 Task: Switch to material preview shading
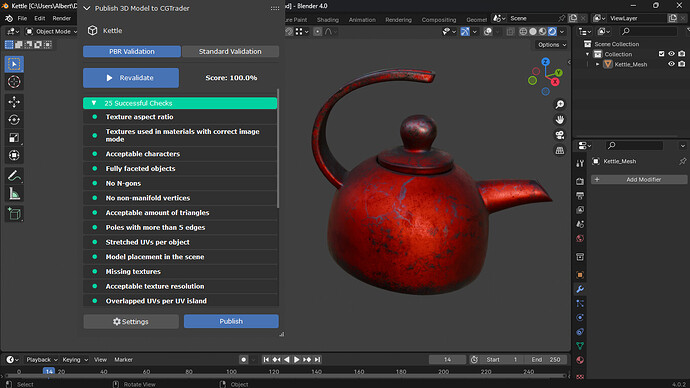pyautogui.click(x=543, y=31)
